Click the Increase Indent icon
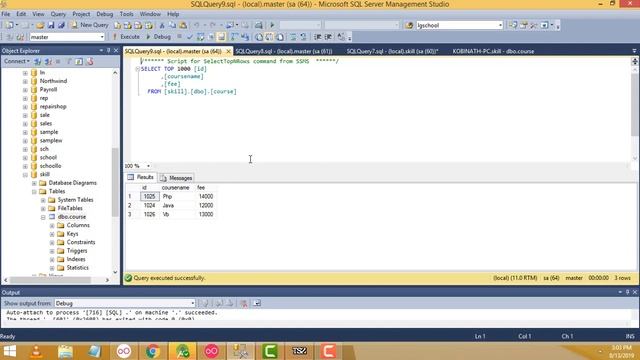 tap(328, 37)
